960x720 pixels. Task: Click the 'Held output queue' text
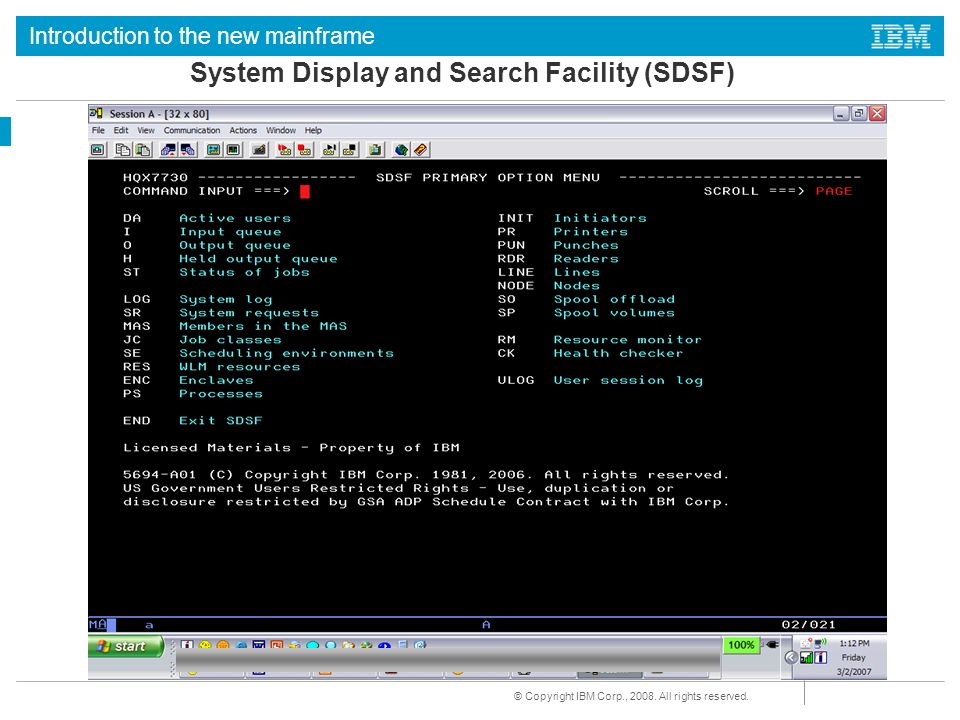click(x=258, y=259)
